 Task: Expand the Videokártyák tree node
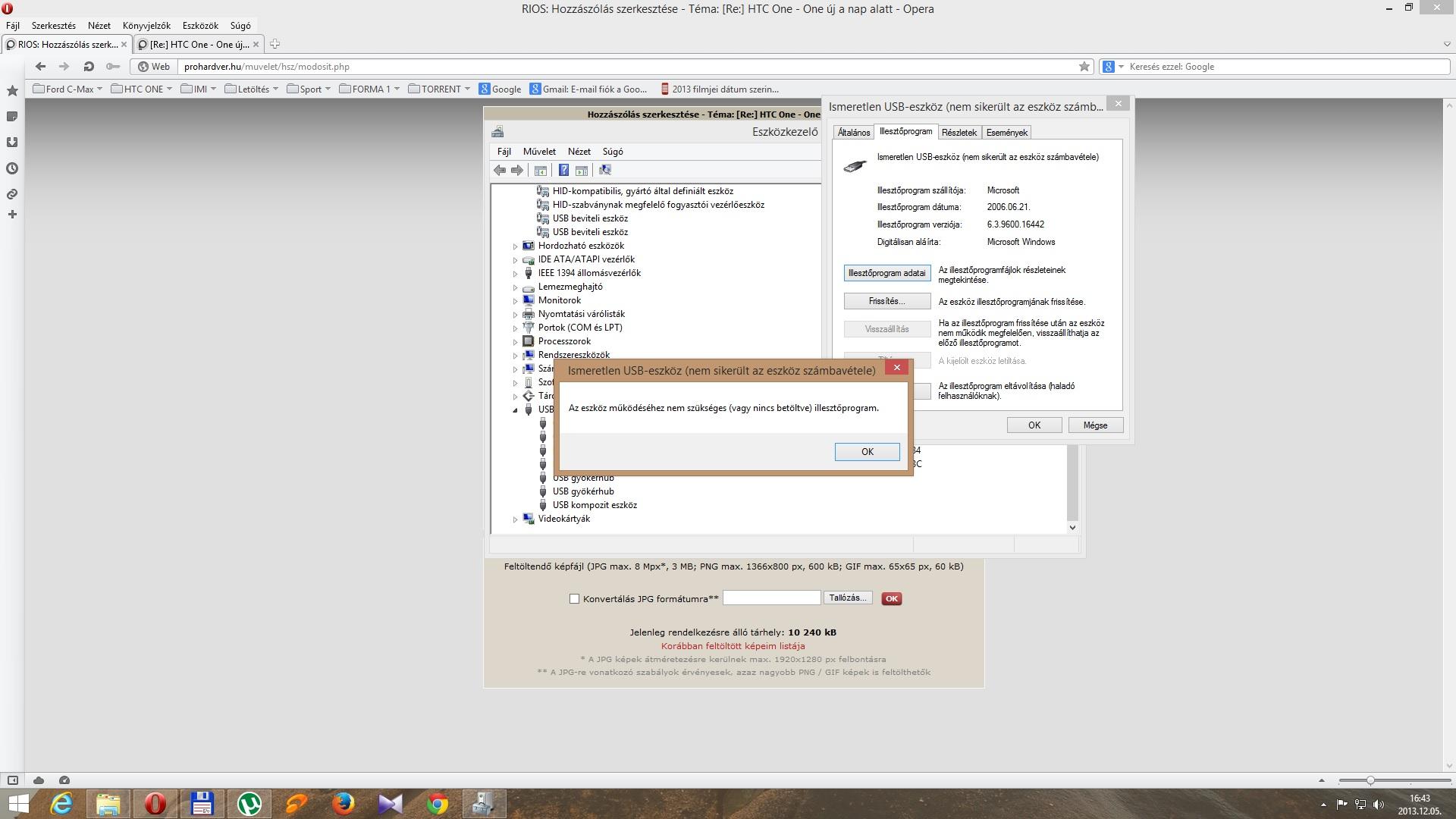[516, 519]
